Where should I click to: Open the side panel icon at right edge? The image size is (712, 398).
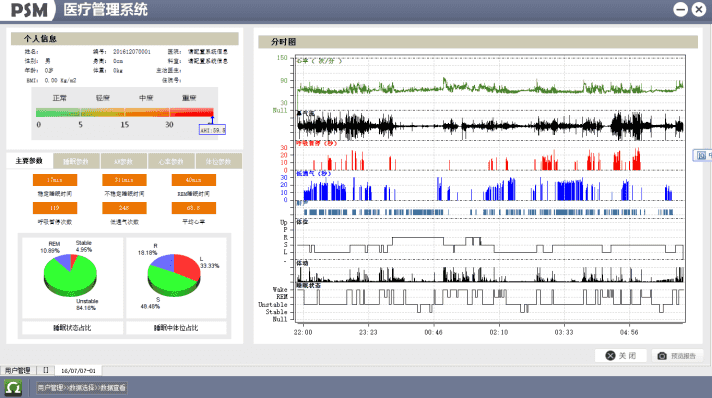pyautogui.click(x=702, y=155)
